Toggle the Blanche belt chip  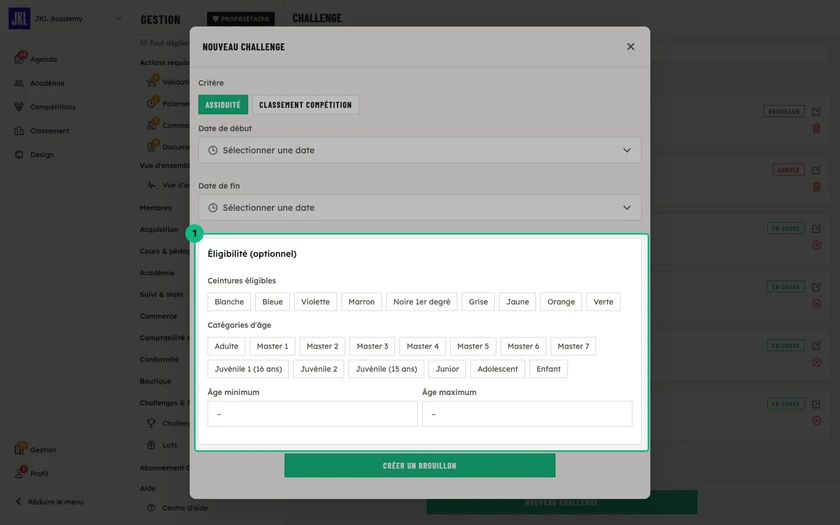(x=229, y=302)
